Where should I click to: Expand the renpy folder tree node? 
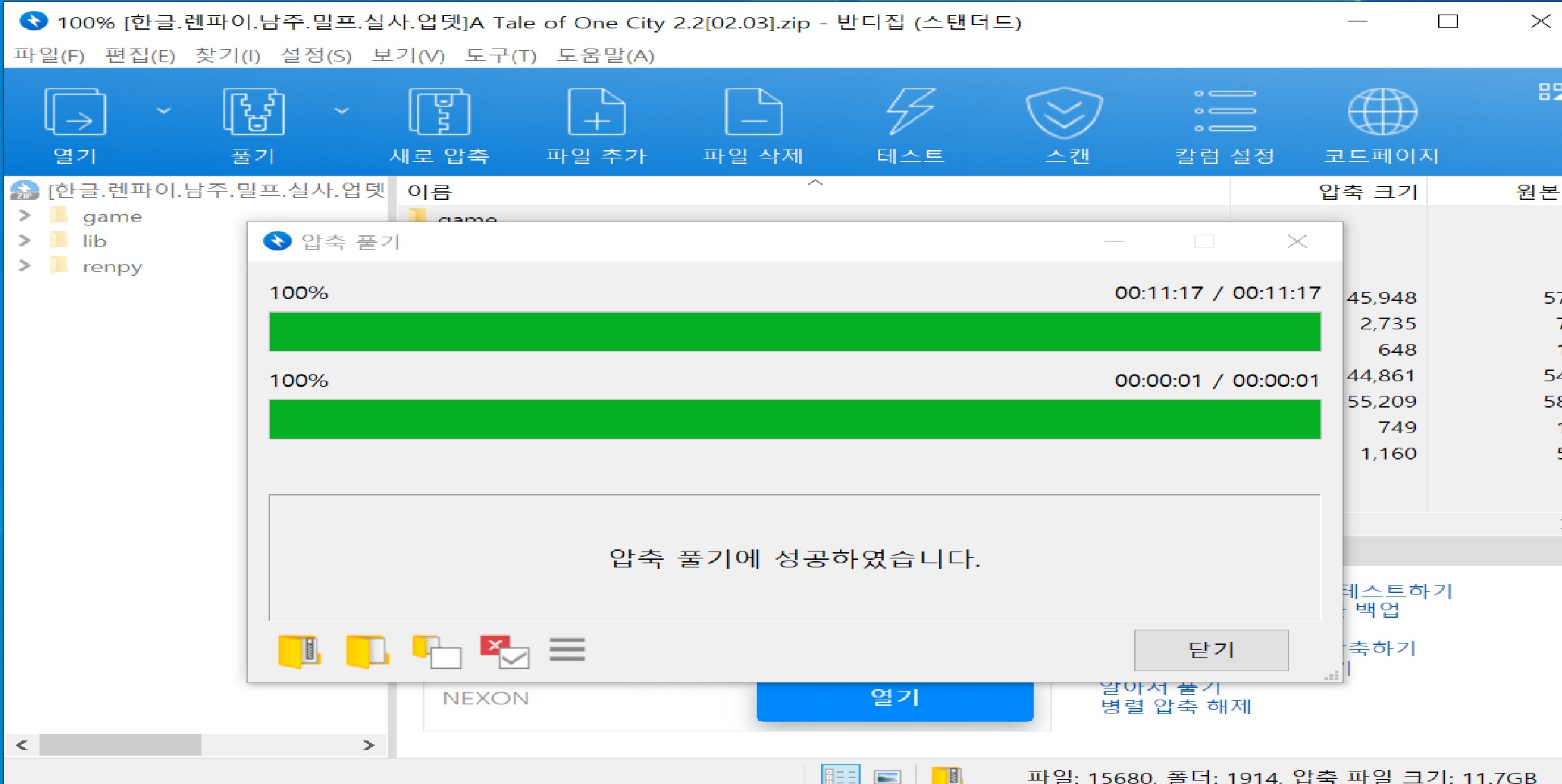[x=25, y=266]
